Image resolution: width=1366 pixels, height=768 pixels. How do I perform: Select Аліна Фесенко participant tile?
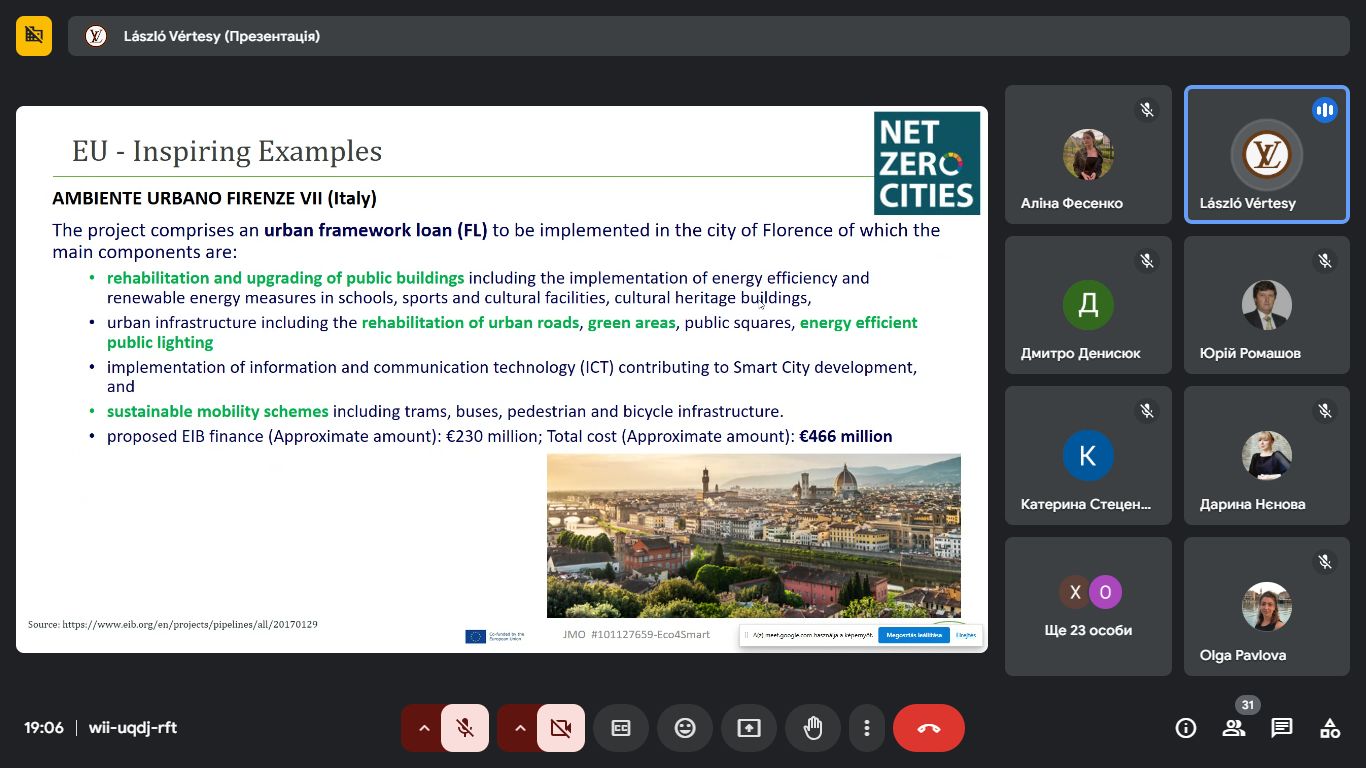point(1088,155)
